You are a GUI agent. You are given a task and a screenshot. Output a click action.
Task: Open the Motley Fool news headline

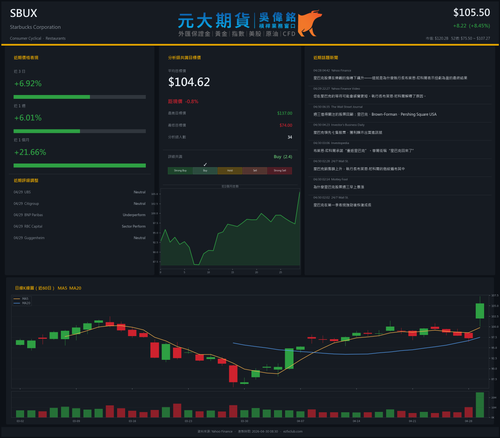click(338, 187)
